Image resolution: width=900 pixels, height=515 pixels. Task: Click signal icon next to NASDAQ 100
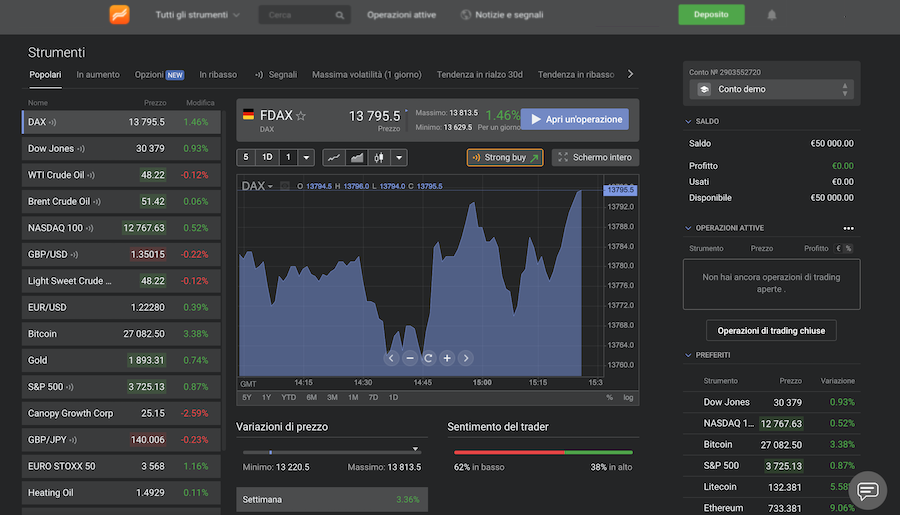click(90, 228)
